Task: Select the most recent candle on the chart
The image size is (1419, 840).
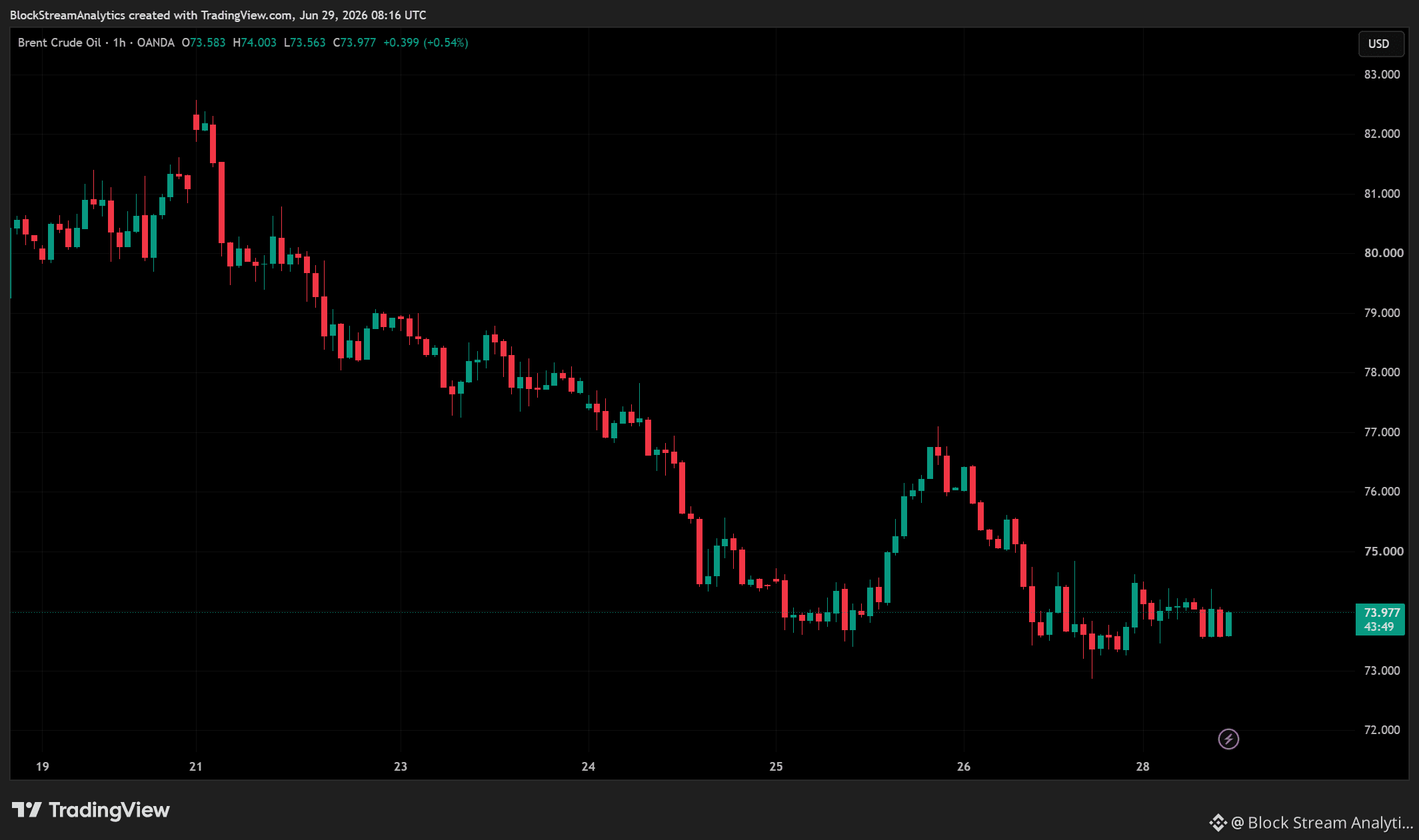Action: [1228, 624]
